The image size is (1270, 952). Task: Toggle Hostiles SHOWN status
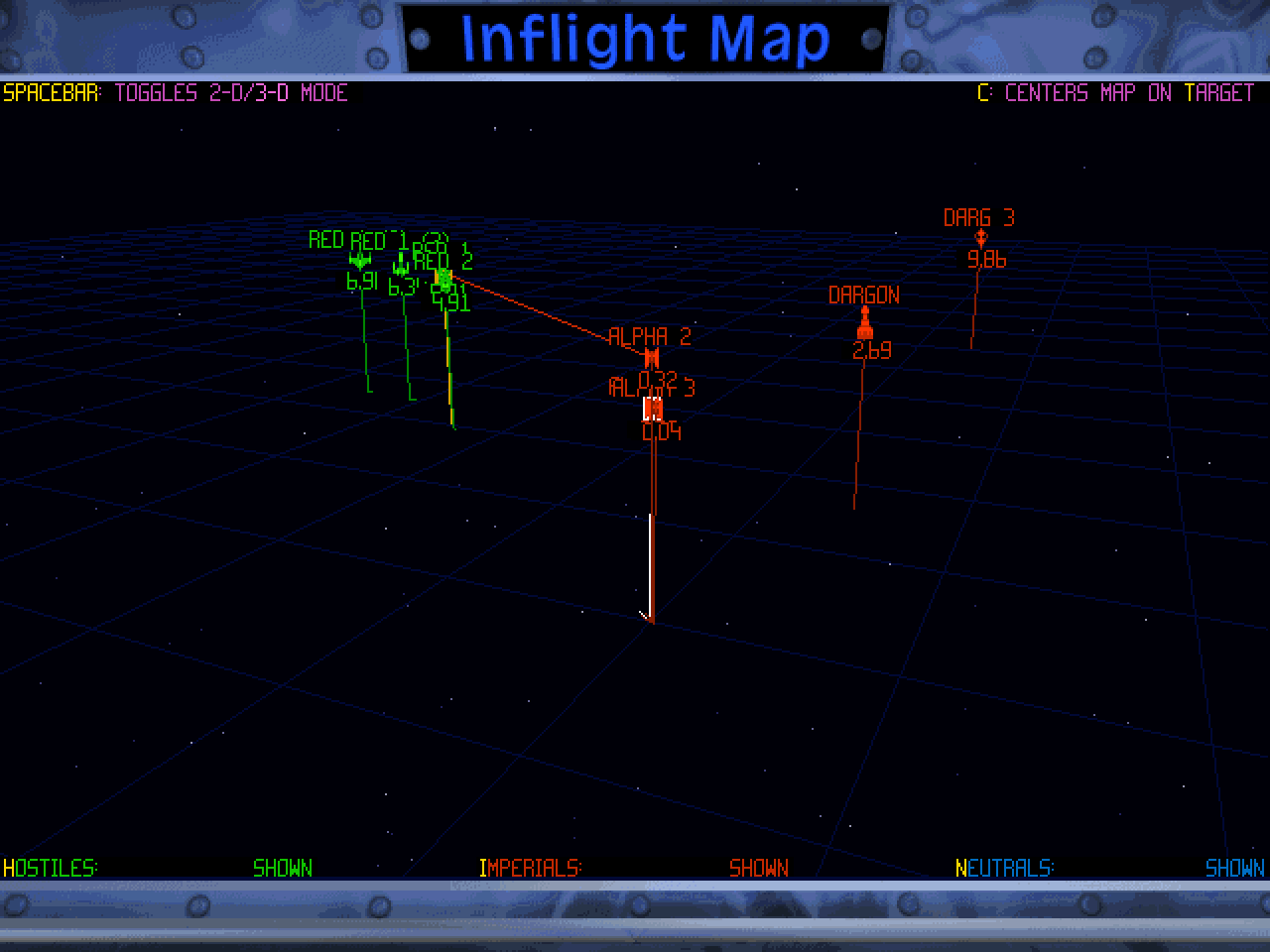tap(283, 868)
